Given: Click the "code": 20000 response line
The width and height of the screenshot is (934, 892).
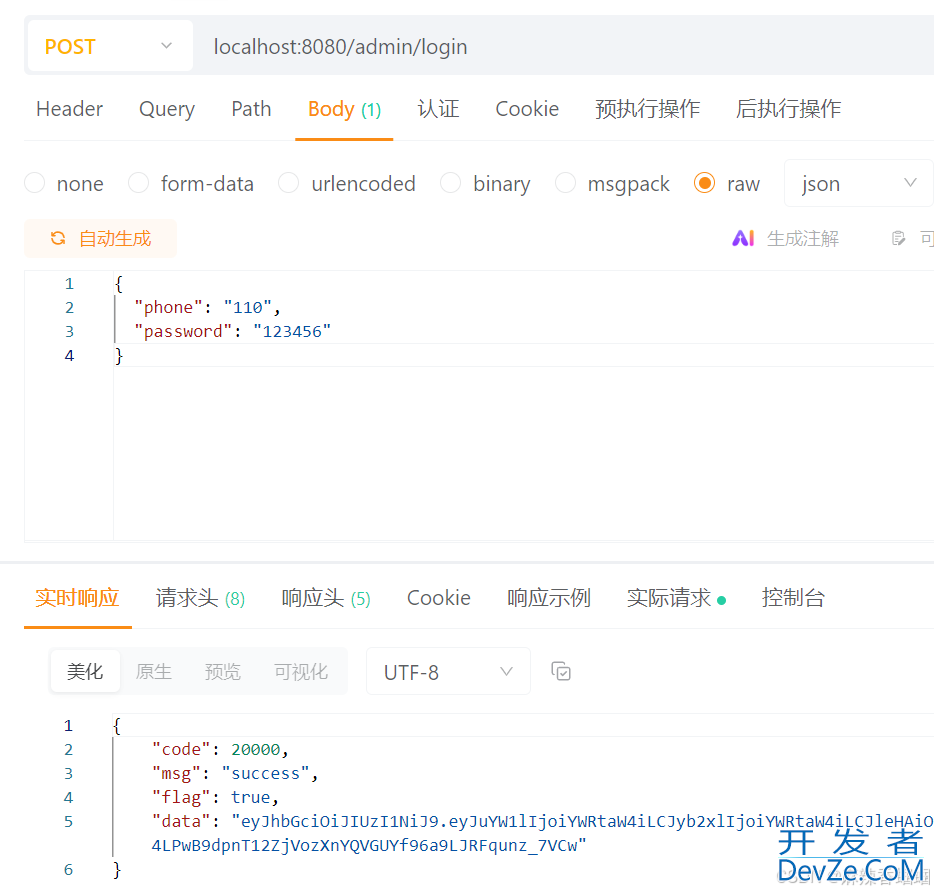Looking at the screenshot, I should tap(220, 750).
